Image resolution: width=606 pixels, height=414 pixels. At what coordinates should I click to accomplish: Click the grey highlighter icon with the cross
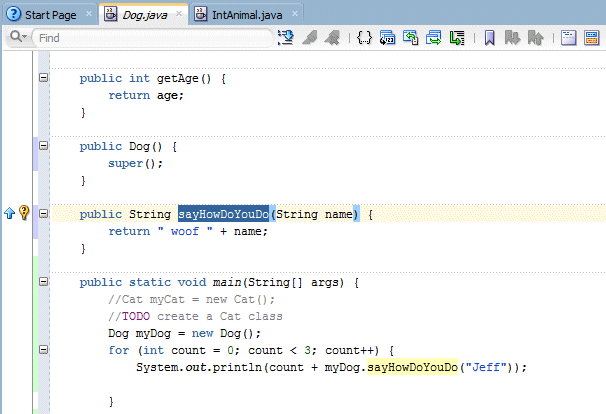click(x=332, y=38)
